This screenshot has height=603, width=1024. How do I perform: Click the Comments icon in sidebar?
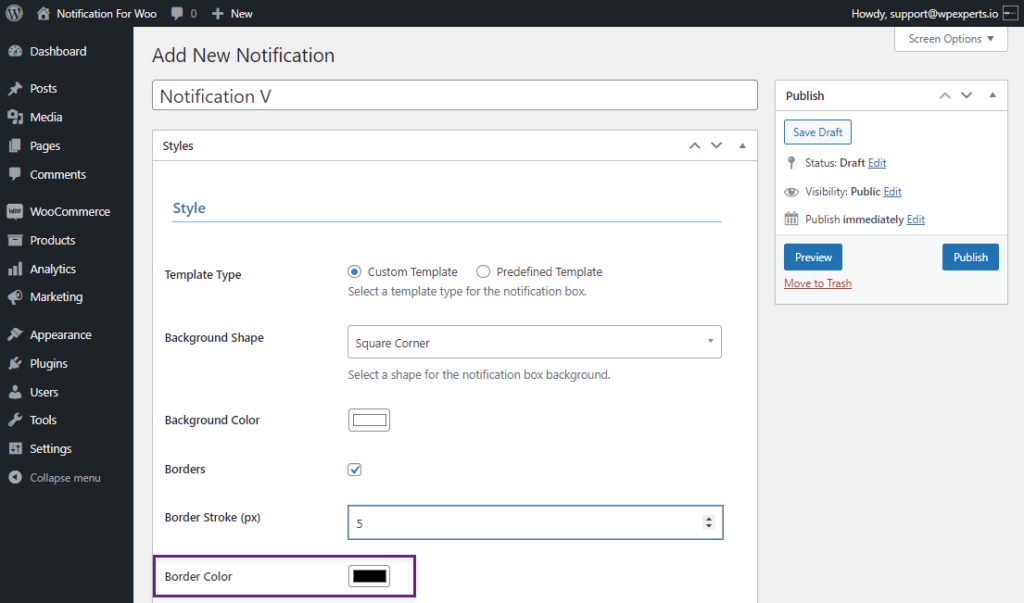[x=15, y=174]
